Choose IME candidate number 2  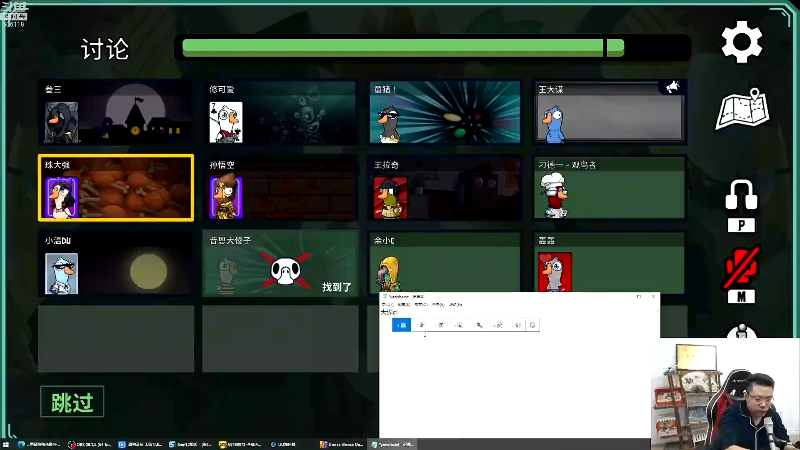pyautogui.click(x=421, y=325)
